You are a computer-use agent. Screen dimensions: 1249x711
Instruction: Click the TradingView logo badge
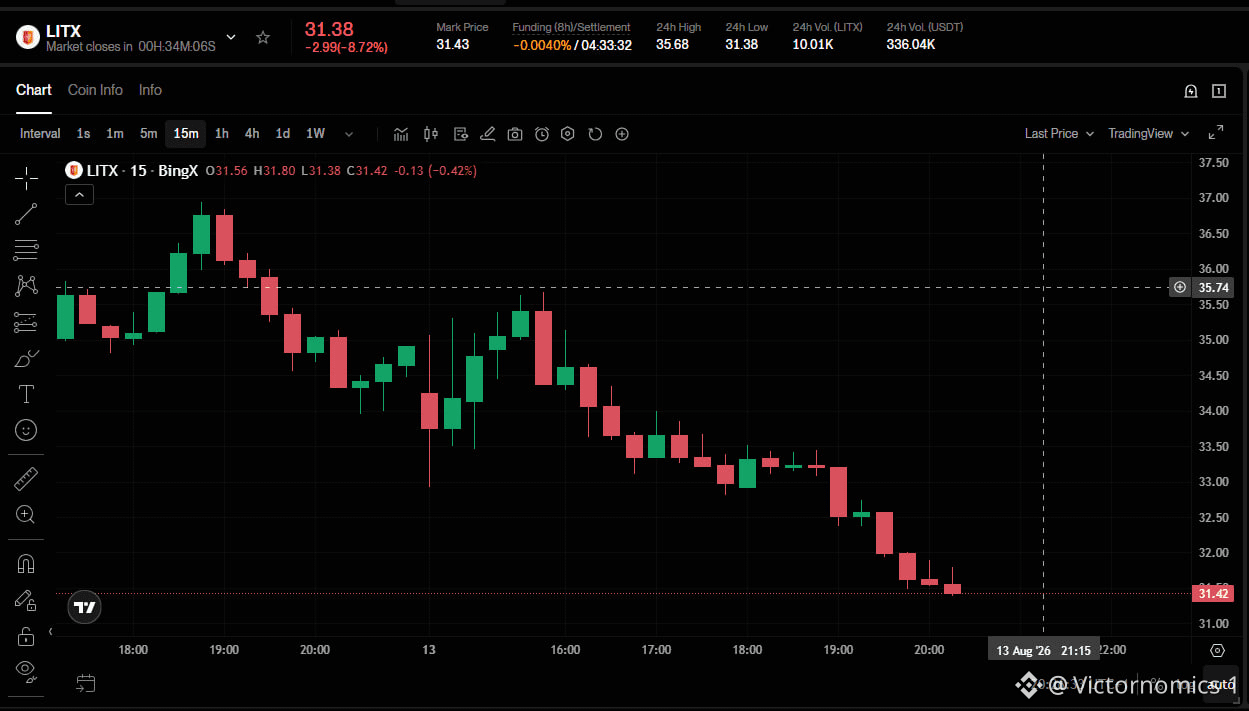click(85, 607)
